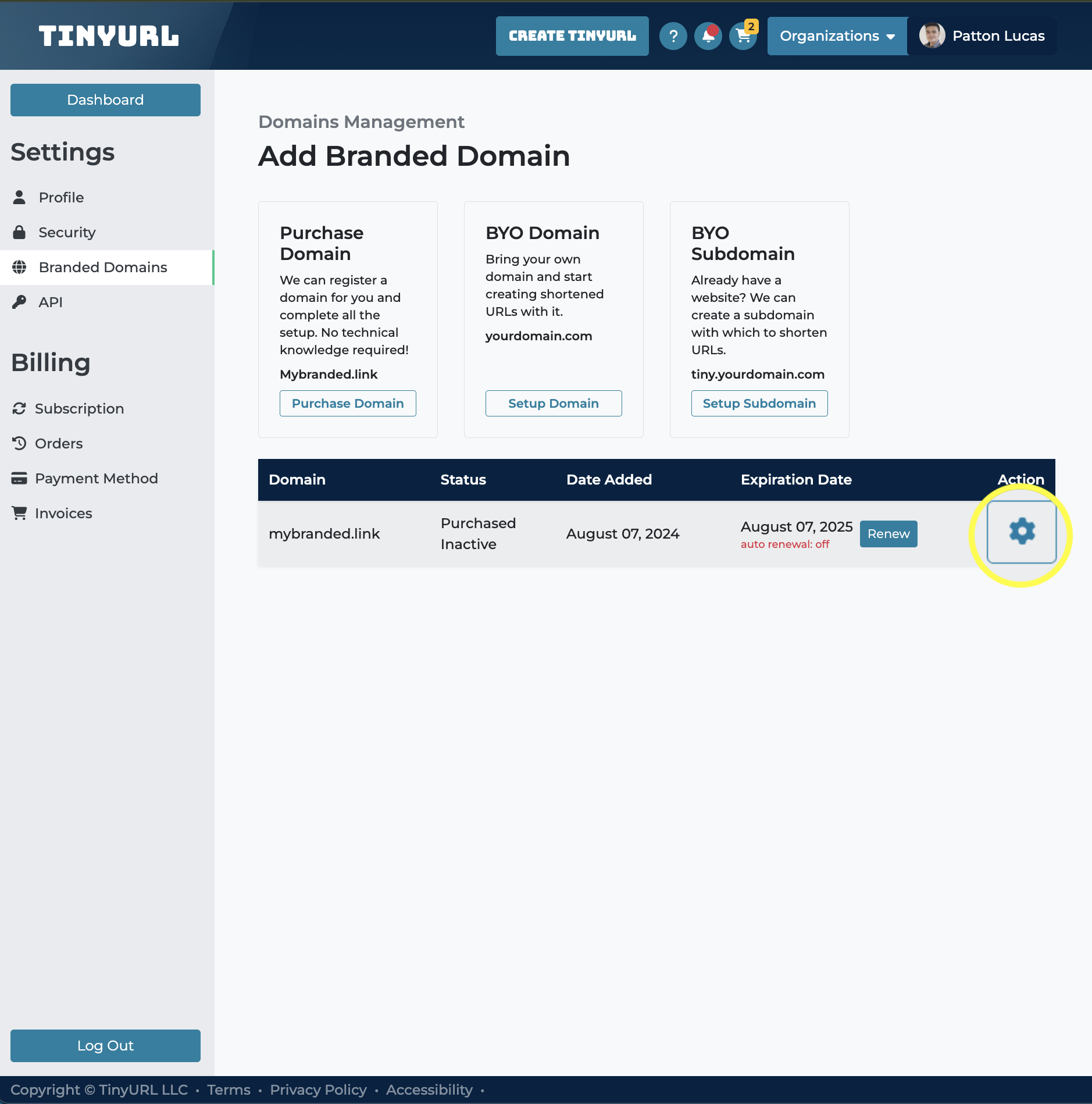Screen dimensions: 1092x1104
Task: Open the shopping cart icon
Action: point(743,36)
